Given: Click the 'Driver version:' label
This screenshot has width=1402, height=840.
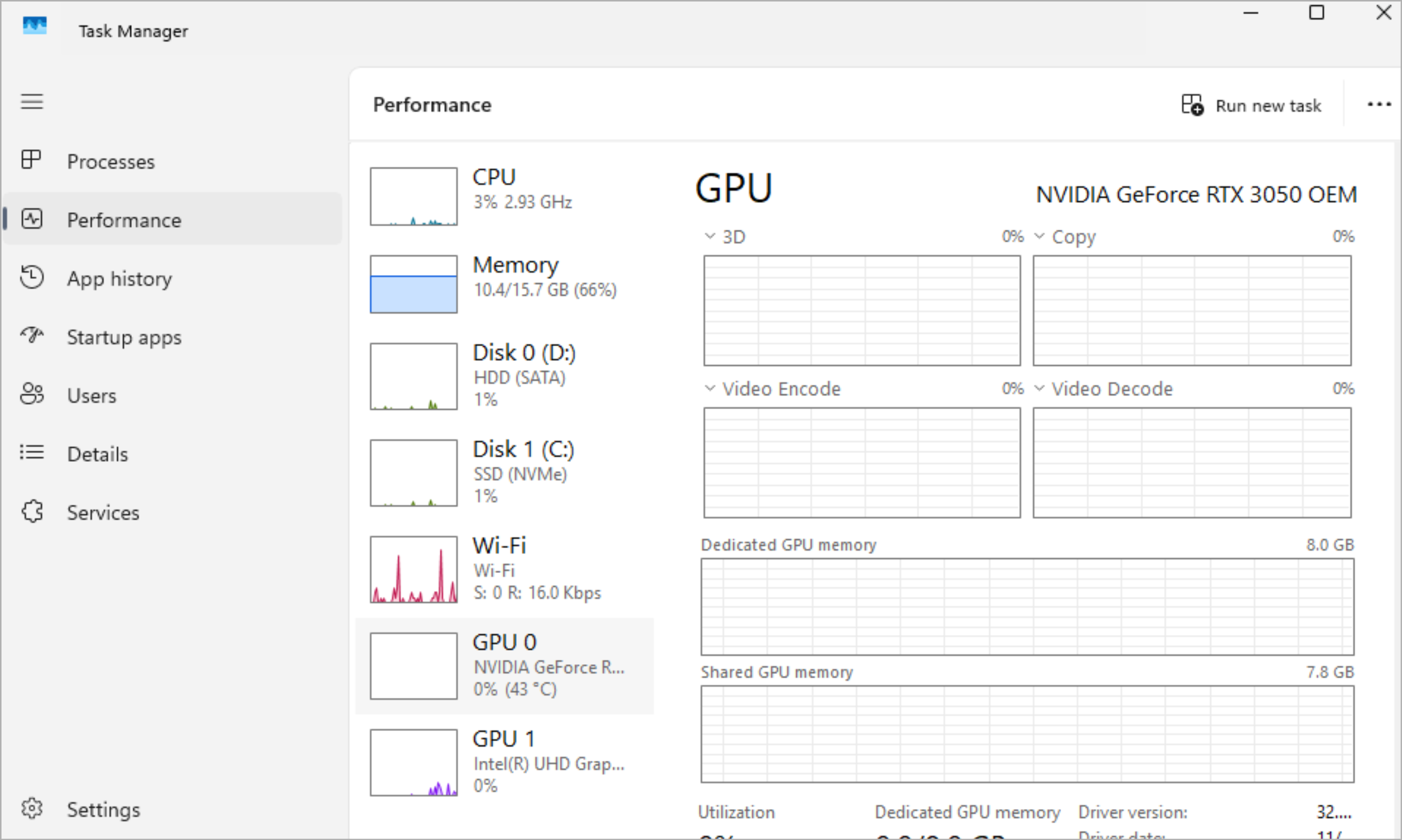Looking at the screenshot, I should point(1133,812).
